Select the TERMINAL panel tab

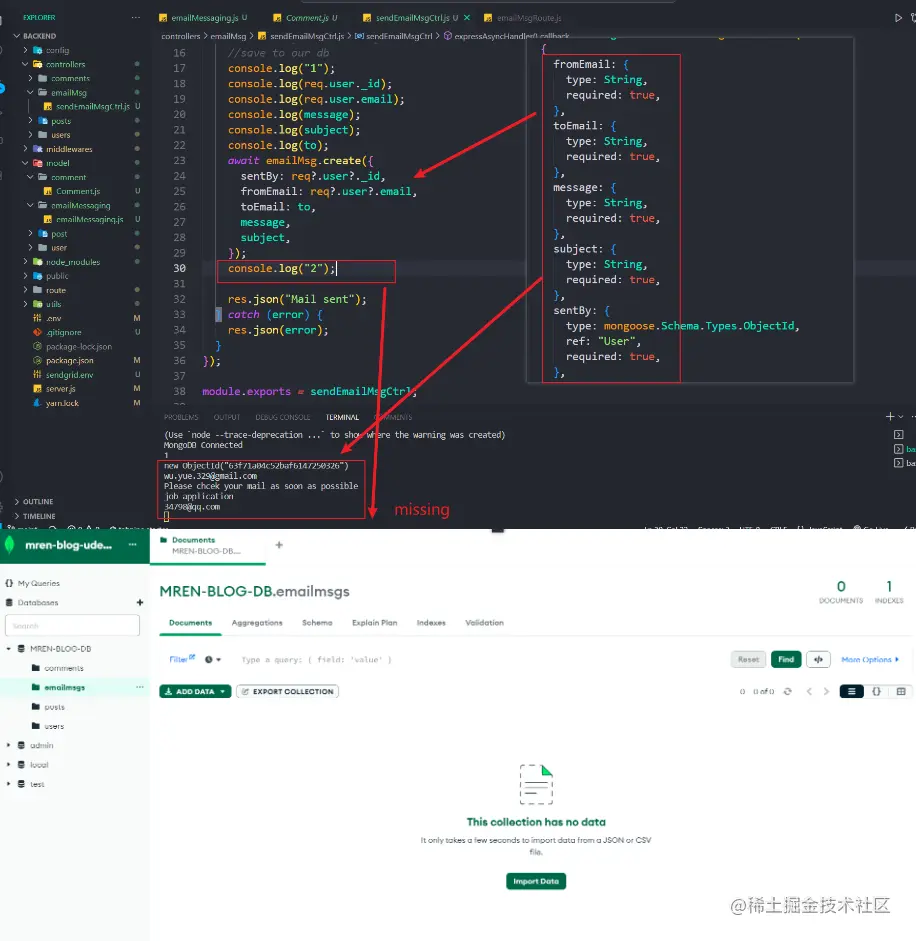pyautogui.click(x=342, y=417)
